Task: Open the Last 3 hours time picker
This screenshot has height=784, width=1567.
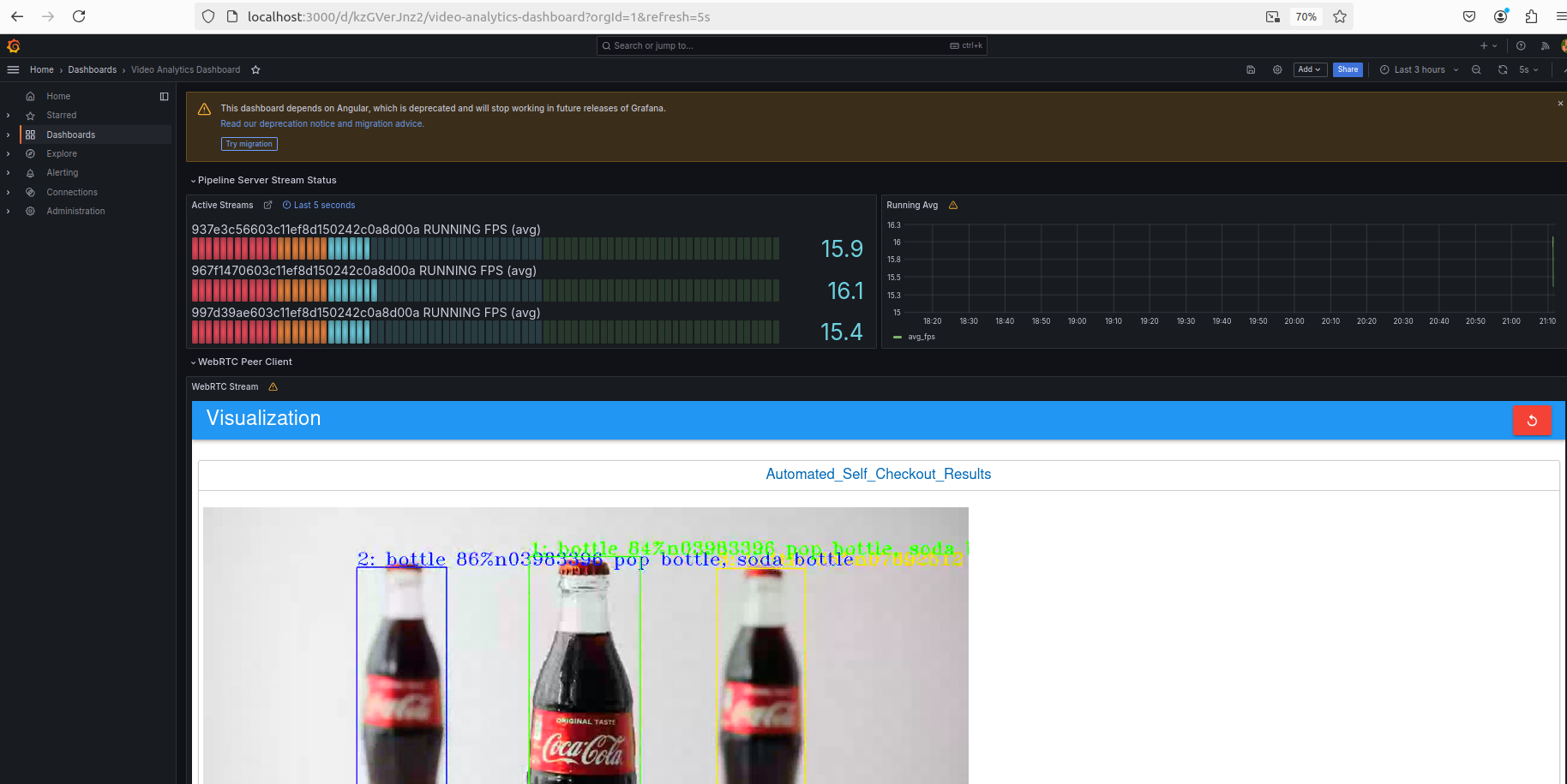Action: click(1419, 70)
